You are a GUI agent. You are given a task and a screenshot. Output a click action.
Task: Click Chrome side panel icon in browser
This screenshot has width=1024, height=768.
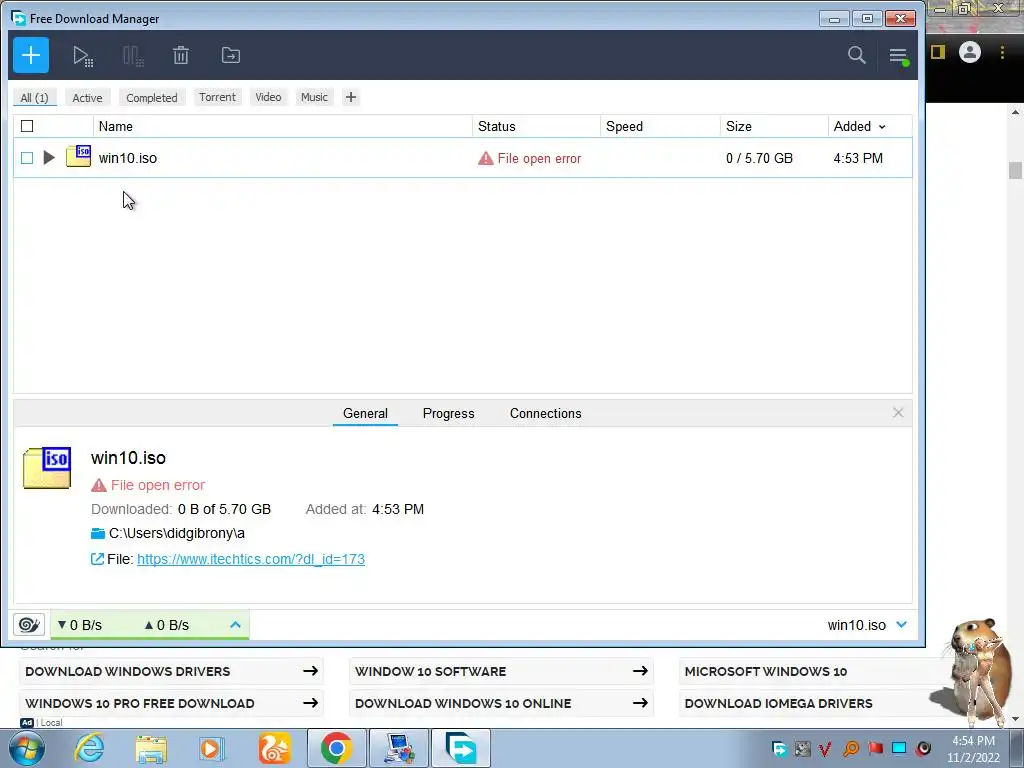coord(938,52)
